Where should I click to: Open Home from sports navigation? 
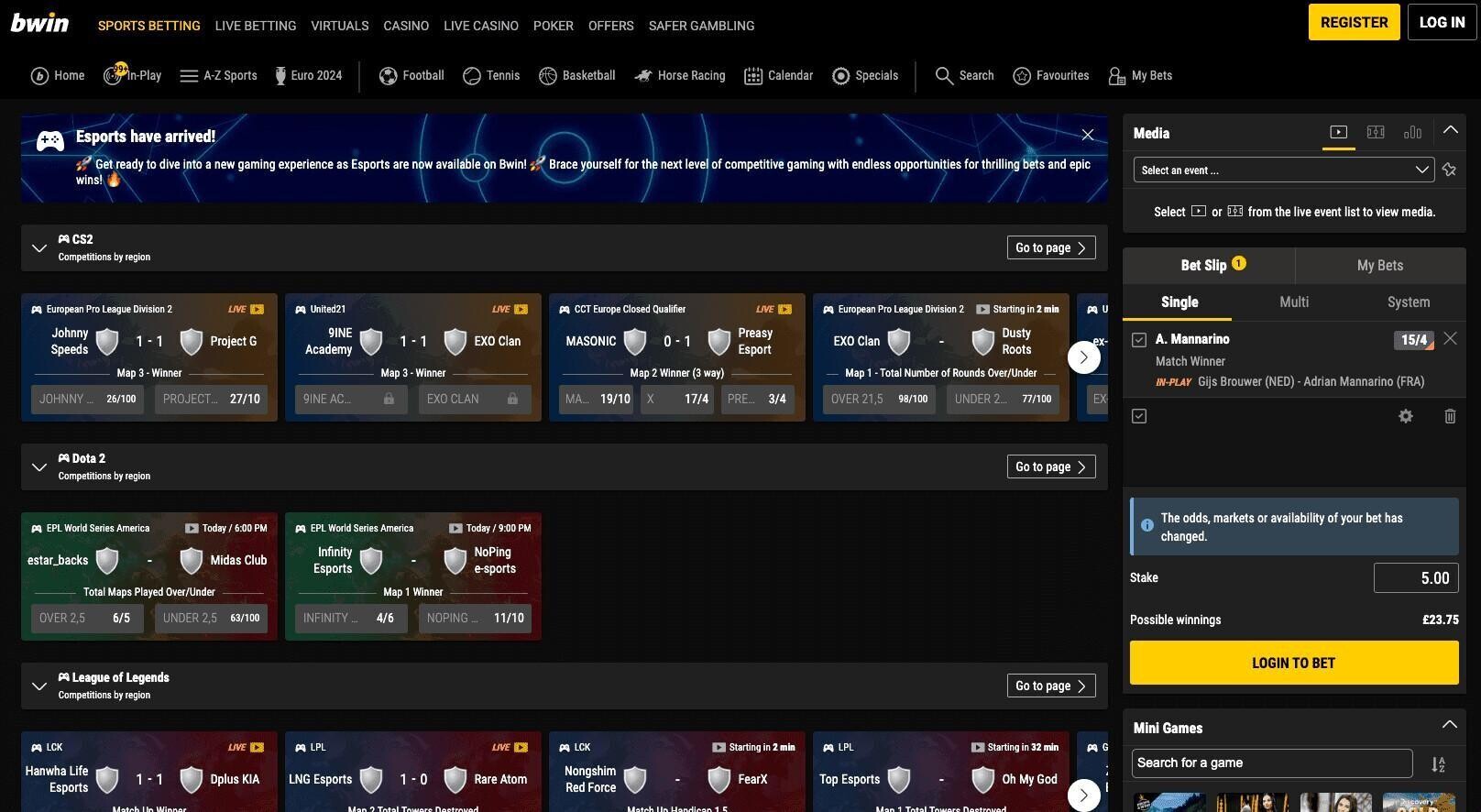(57, 76)
